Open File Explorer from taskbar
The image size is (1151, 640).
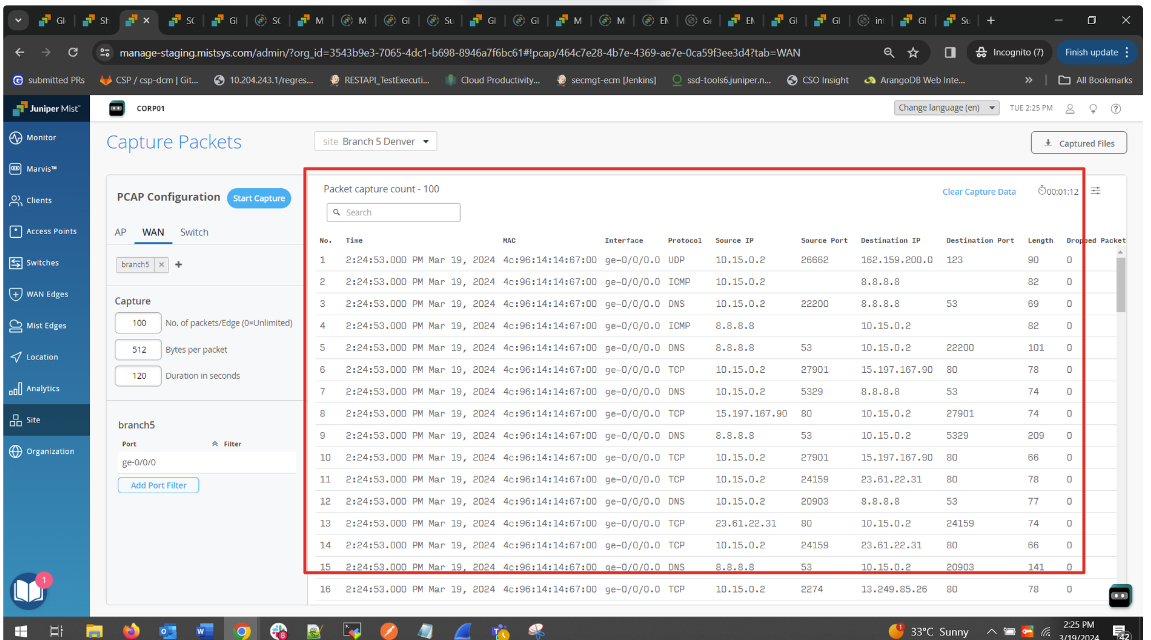tap(95, 630)
